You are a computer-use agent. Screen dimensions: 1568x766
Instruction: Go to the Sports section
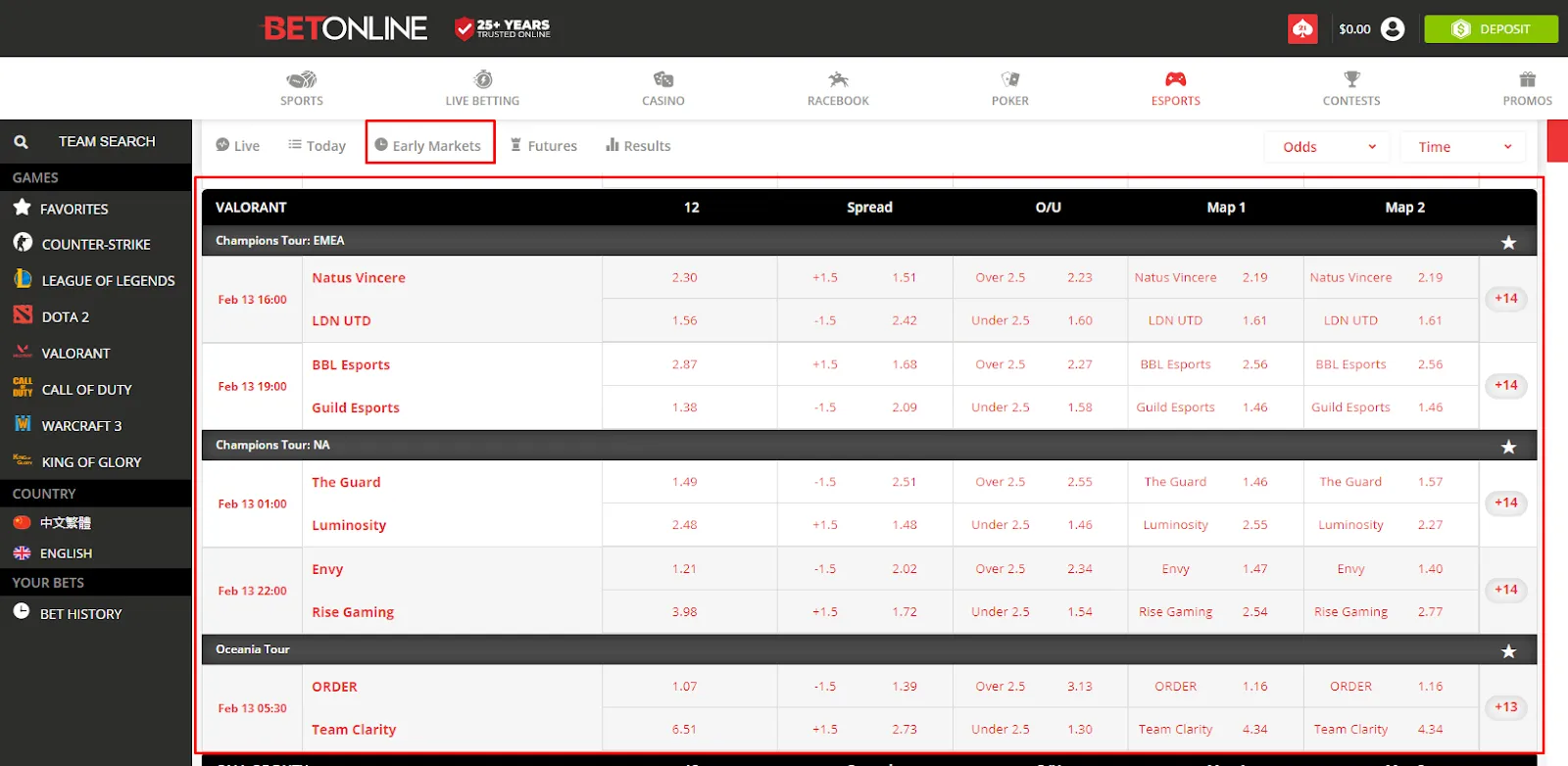click(302, 88)
